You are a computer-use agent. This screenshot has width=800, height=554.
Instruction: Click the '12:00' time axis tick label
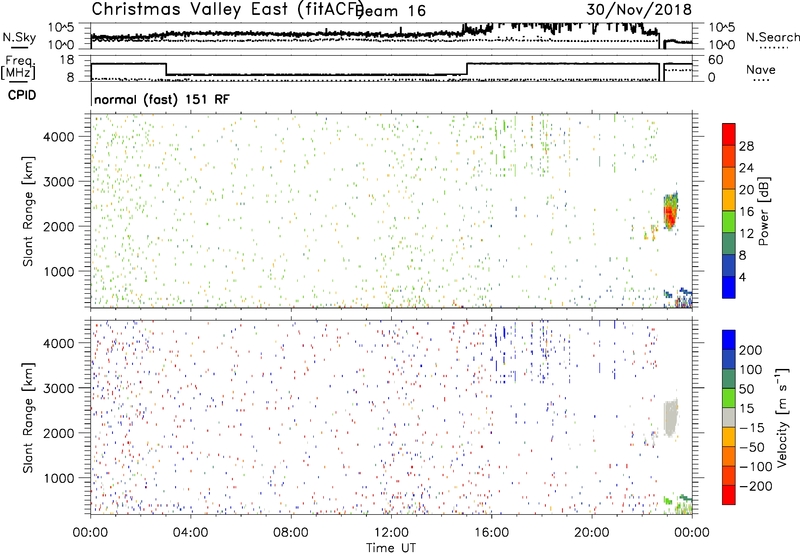(391, 533)
